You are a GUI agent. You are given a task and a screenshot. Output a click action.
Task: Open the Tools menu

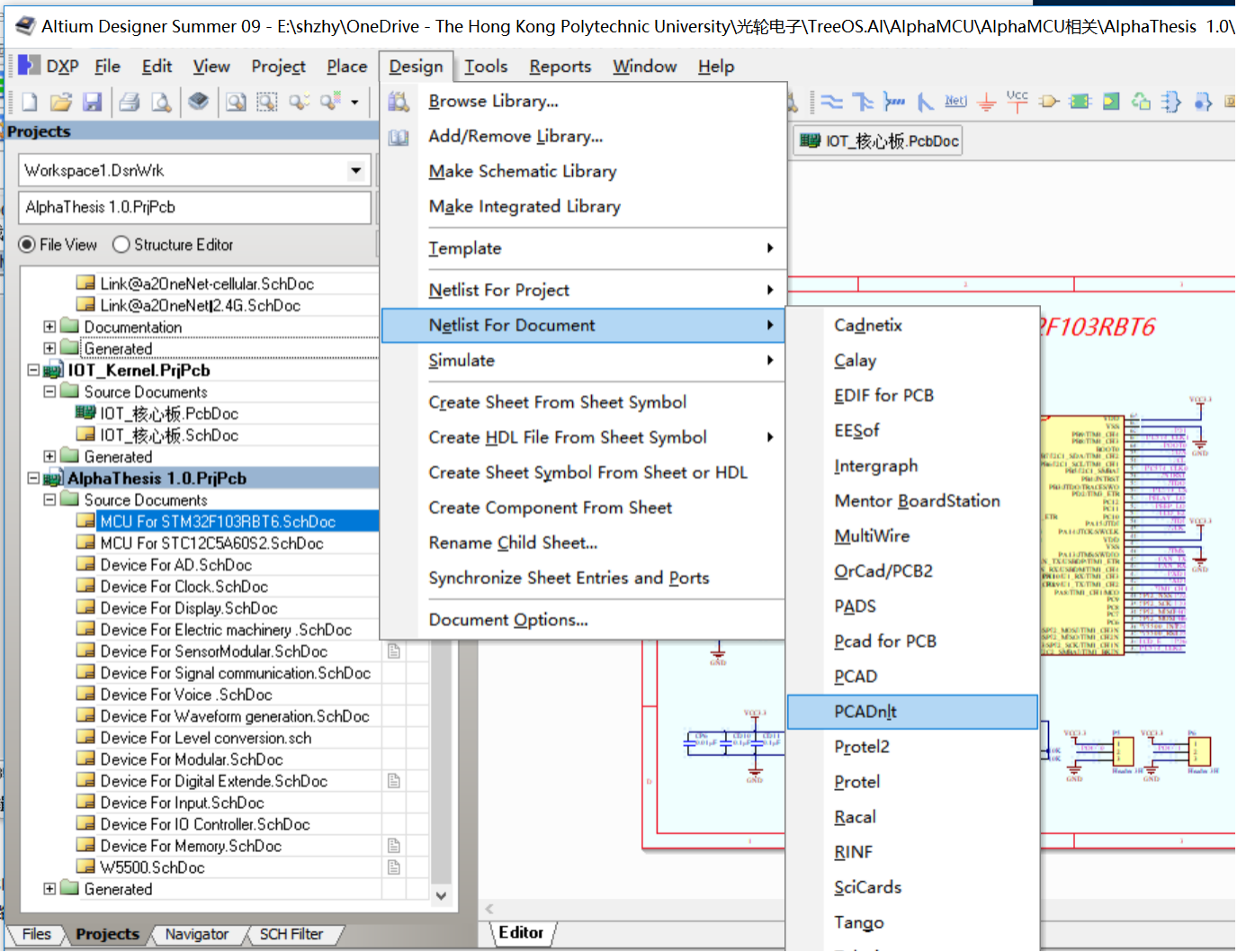(486, 66)
